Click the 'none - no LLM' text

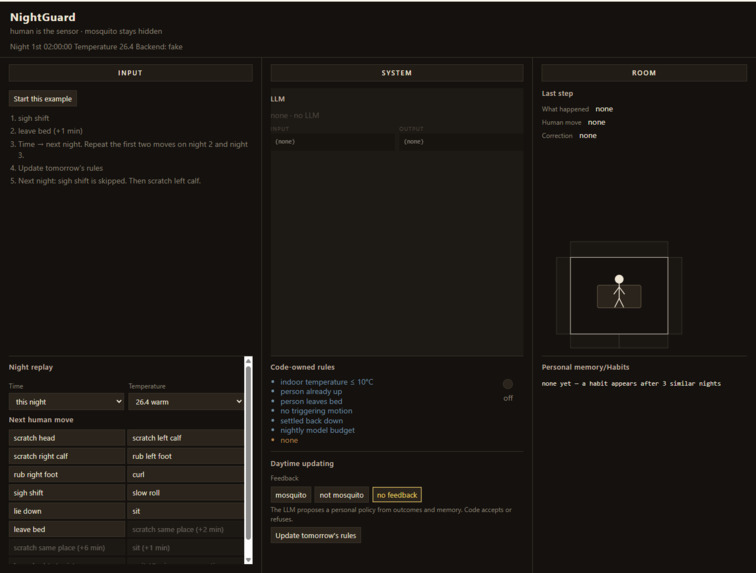[x=295, y=116]
